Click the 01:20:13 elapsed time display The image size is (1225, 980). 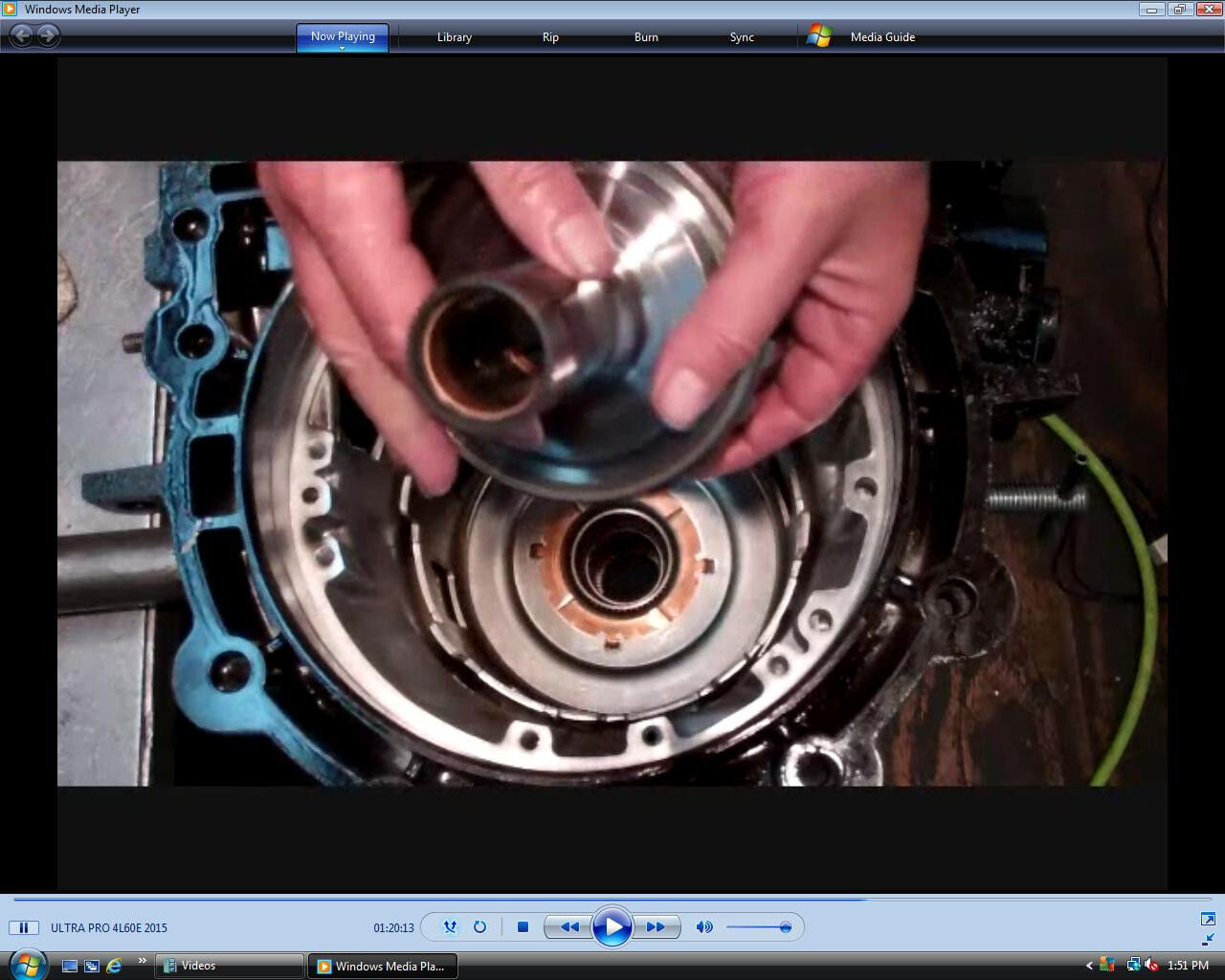[x=393, y=927]
